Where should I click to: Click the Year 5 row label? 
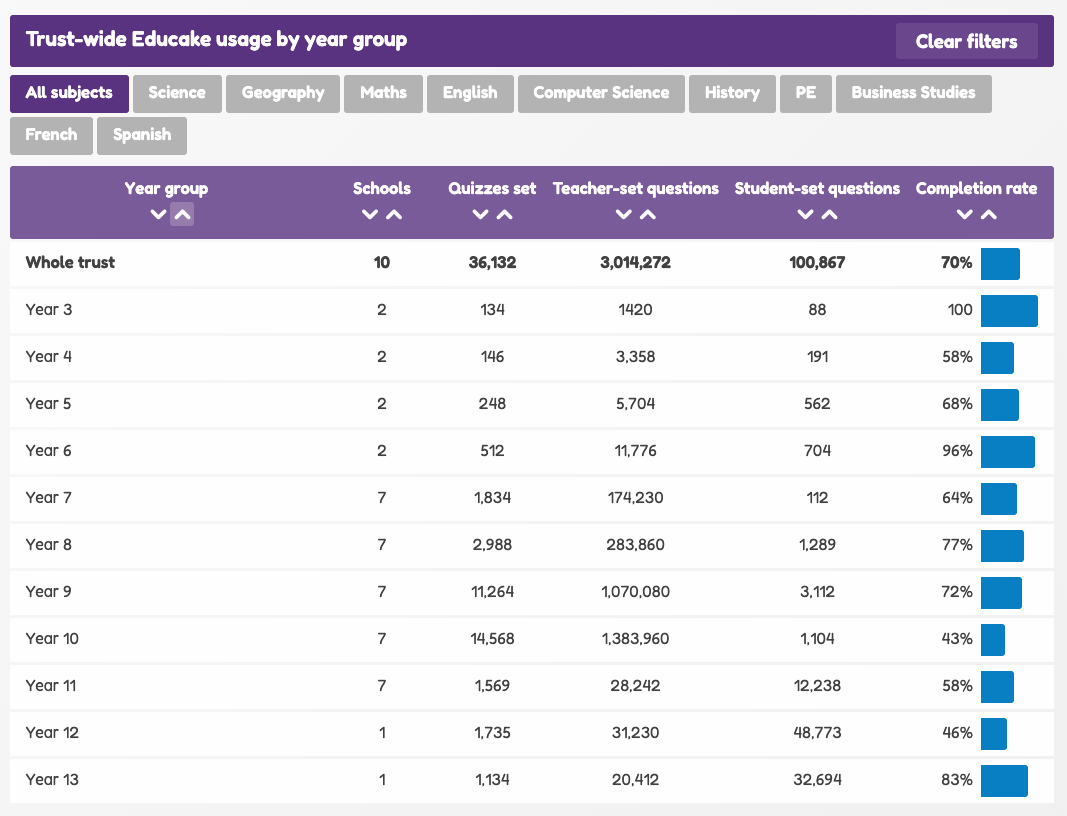(x=48, y=404)
